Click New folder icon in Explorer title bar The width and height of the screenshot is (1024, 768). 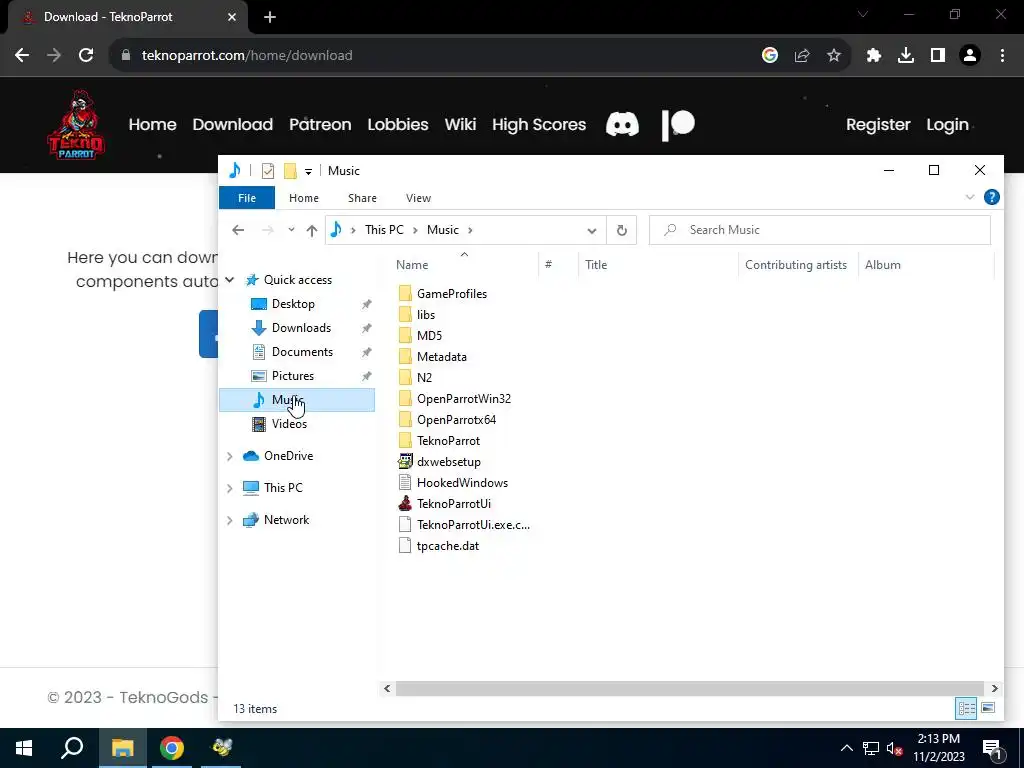[290, 171]
